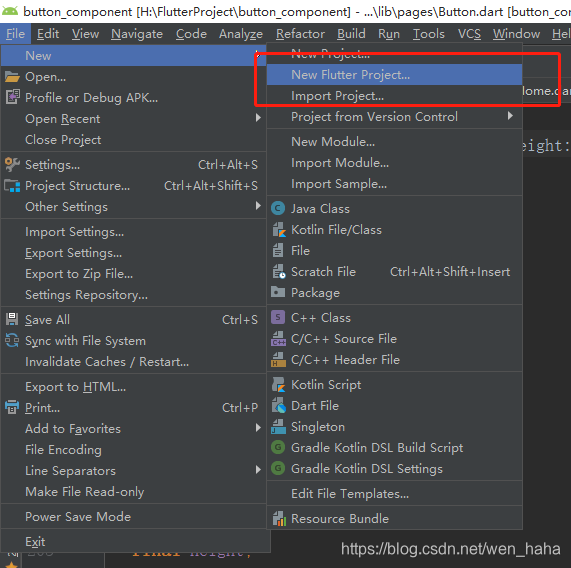The image size is (571, 568).
Task: Select Export Settings...
Action: click(x=134, y=253)
